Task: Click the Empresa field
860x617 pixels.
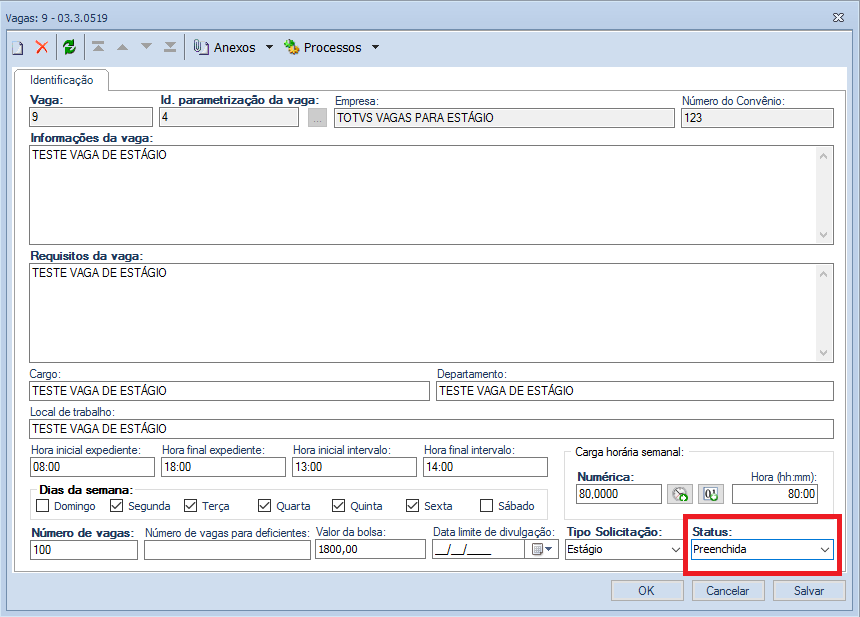Action: [x=505, y=118]
